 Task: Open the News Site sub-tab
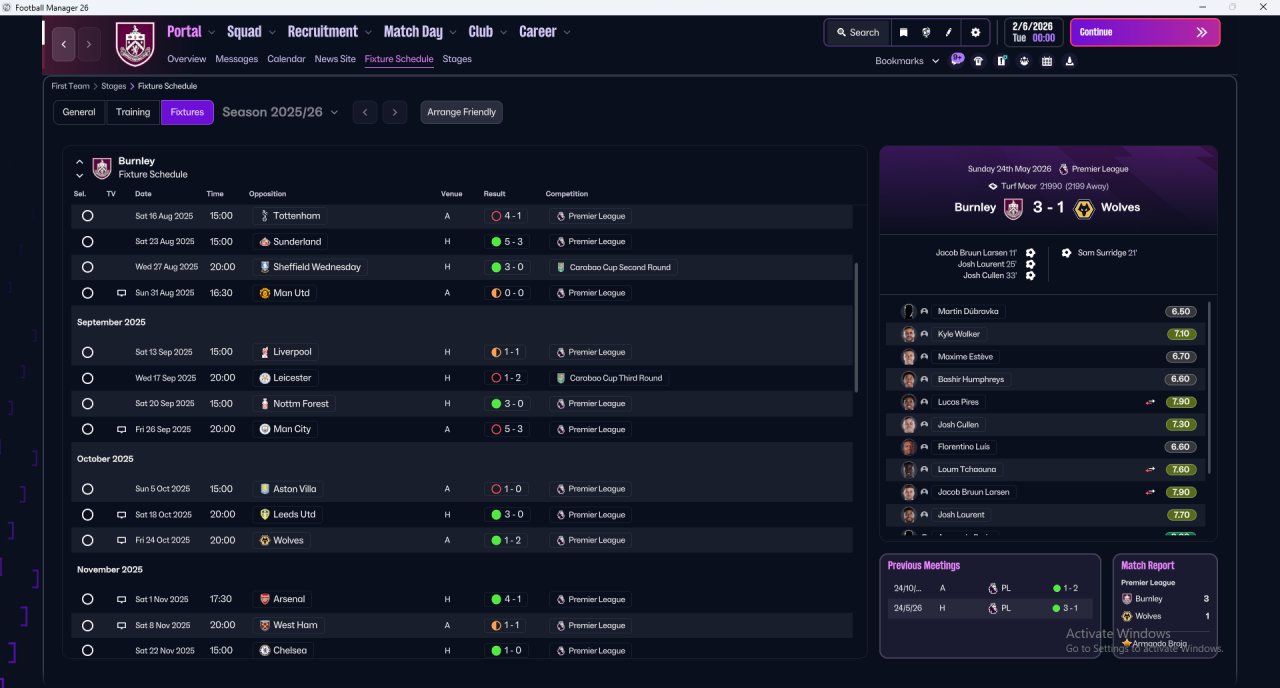335,59
